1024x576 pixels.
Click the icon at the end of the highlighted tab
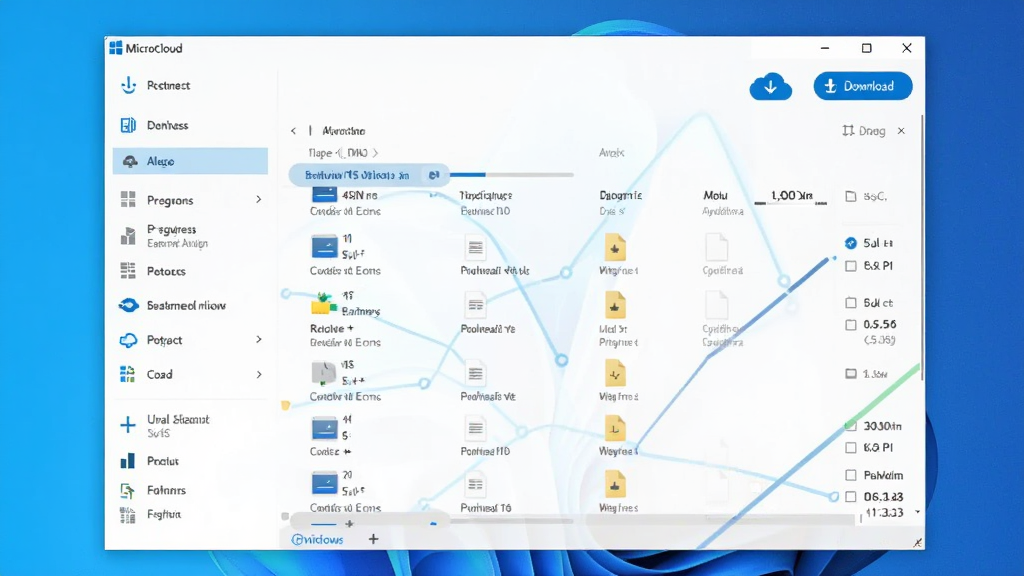(x=434, y=175)
